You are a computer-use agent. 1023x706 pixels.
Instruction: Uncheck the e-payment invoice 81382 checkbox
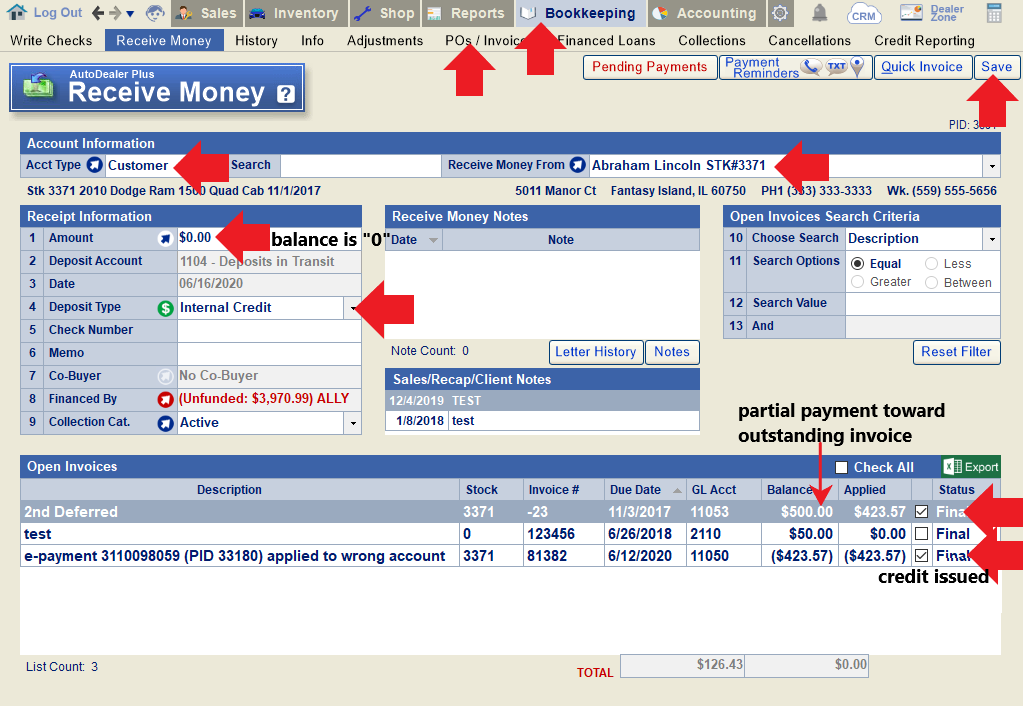point(921,556)
